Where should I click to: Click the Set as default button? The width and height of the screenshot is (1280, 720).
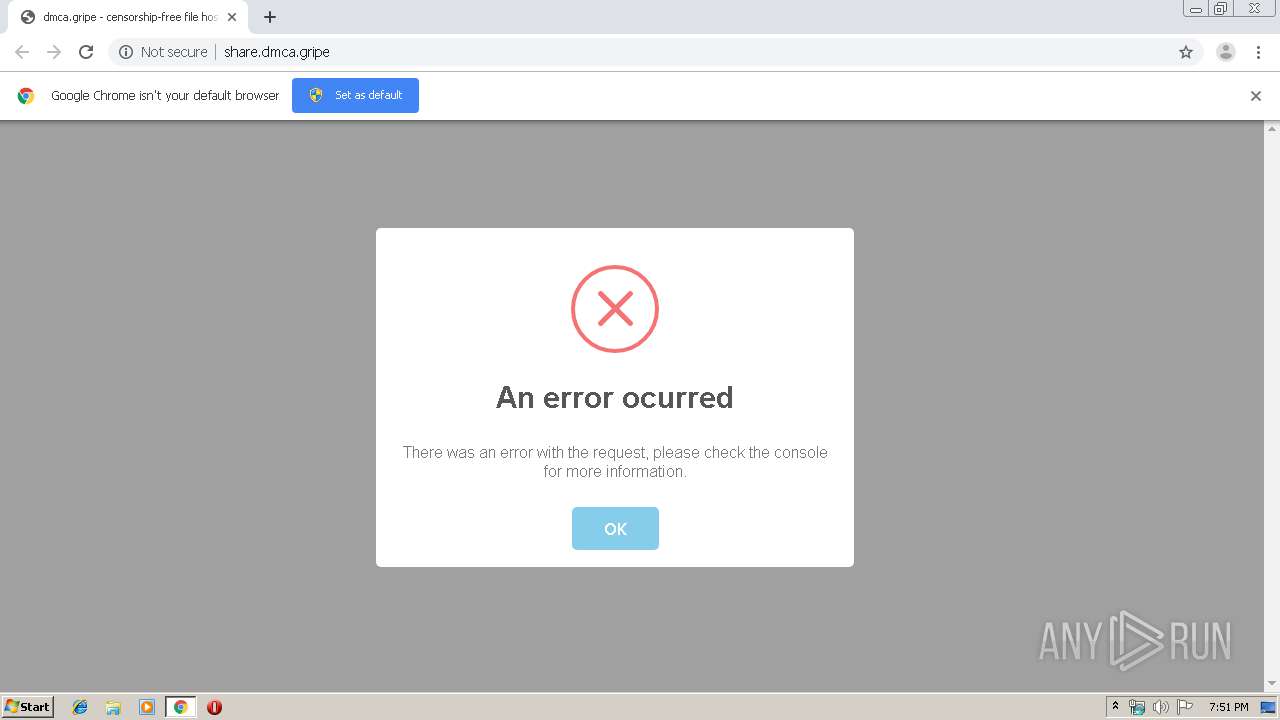pos(355,95)
